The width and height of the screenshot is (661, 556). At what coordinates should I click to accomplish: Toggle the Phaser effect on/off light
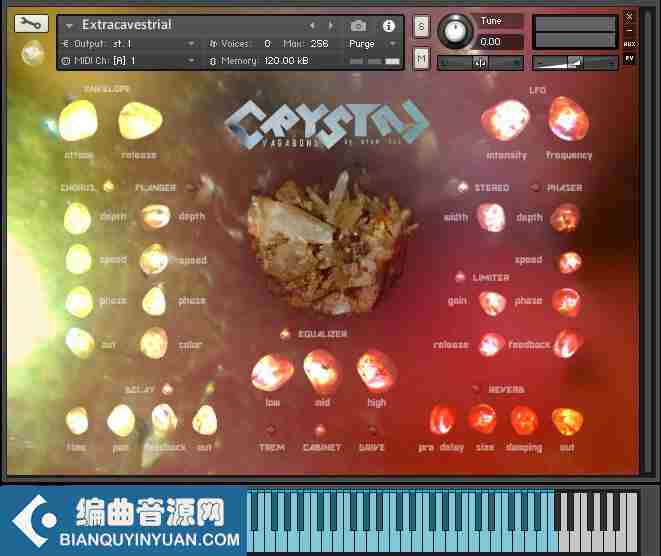pos(535,187)
